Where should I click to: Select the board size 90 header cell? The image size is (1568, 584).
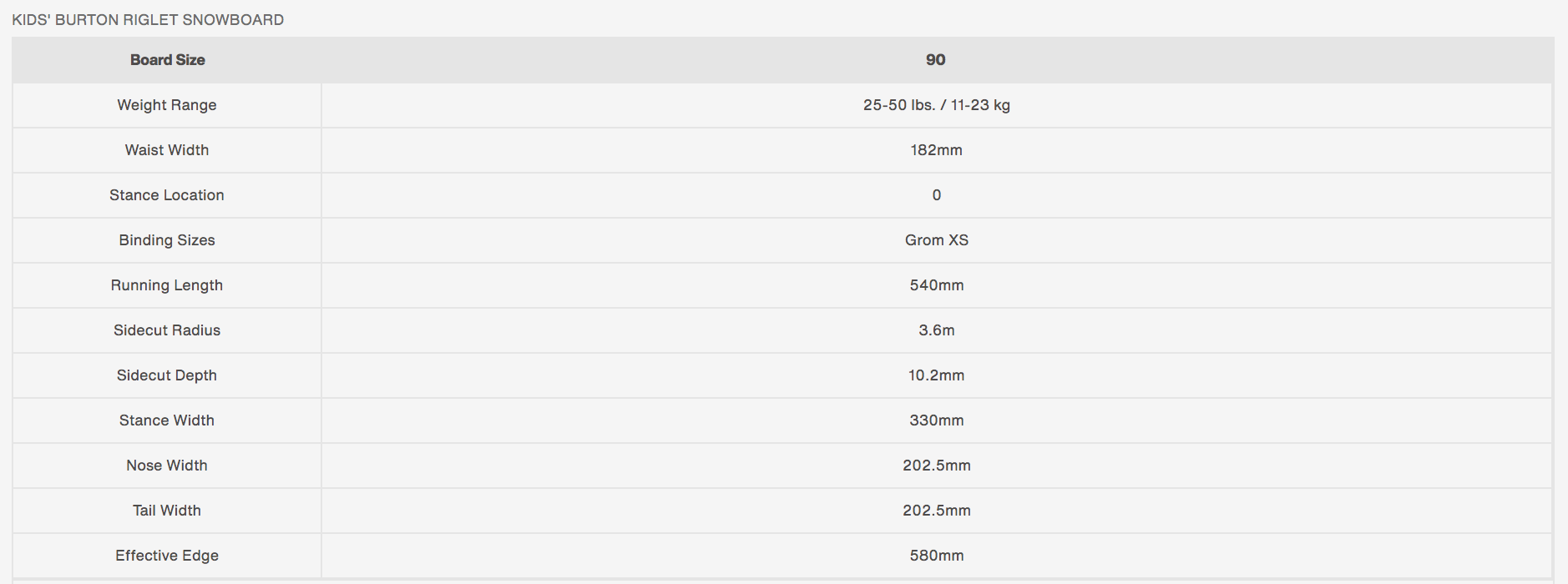coord(935,60)
